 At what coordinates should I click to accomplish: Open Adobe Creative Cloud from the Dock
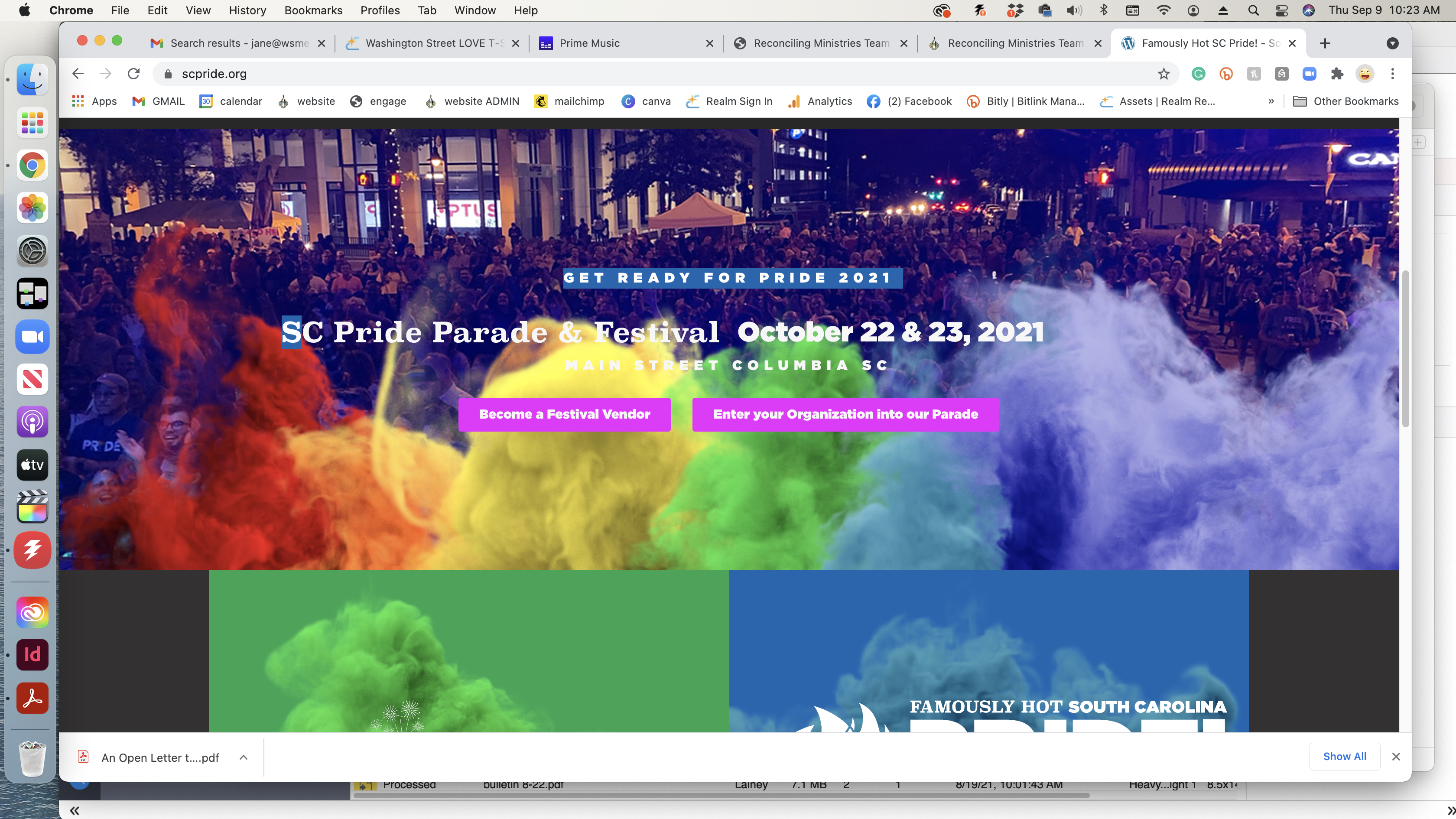[32, 612]
